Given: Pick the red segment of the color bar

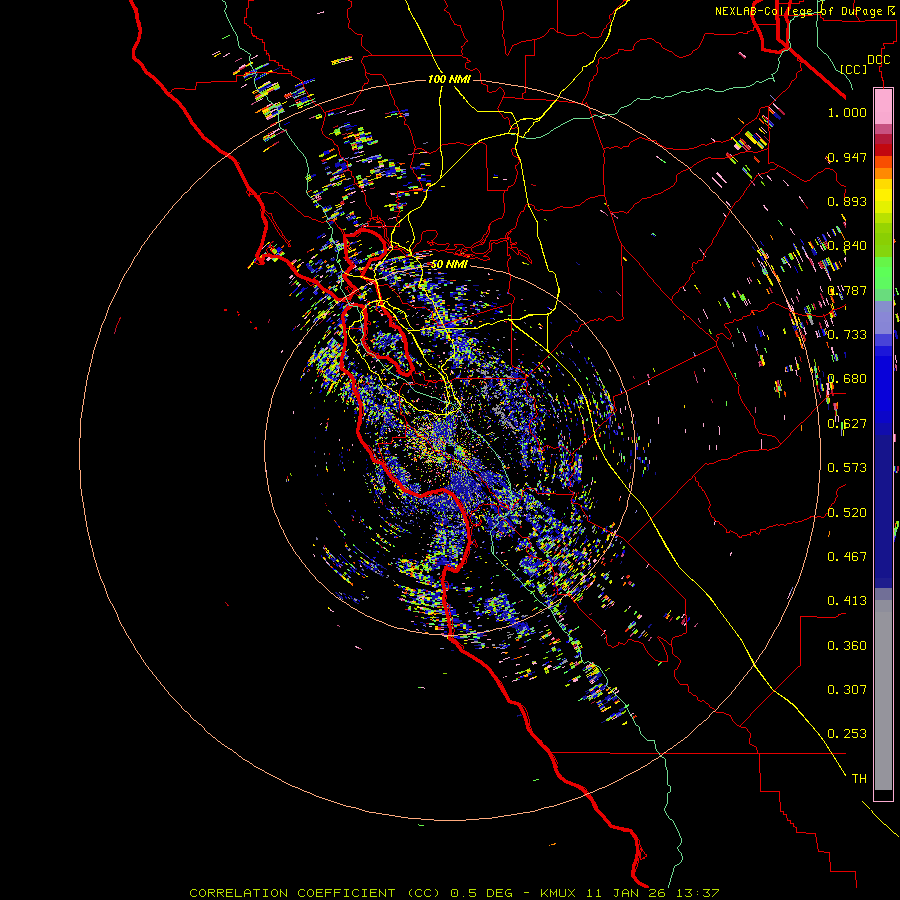Looking at the screenshot, I should click(883, 149).
